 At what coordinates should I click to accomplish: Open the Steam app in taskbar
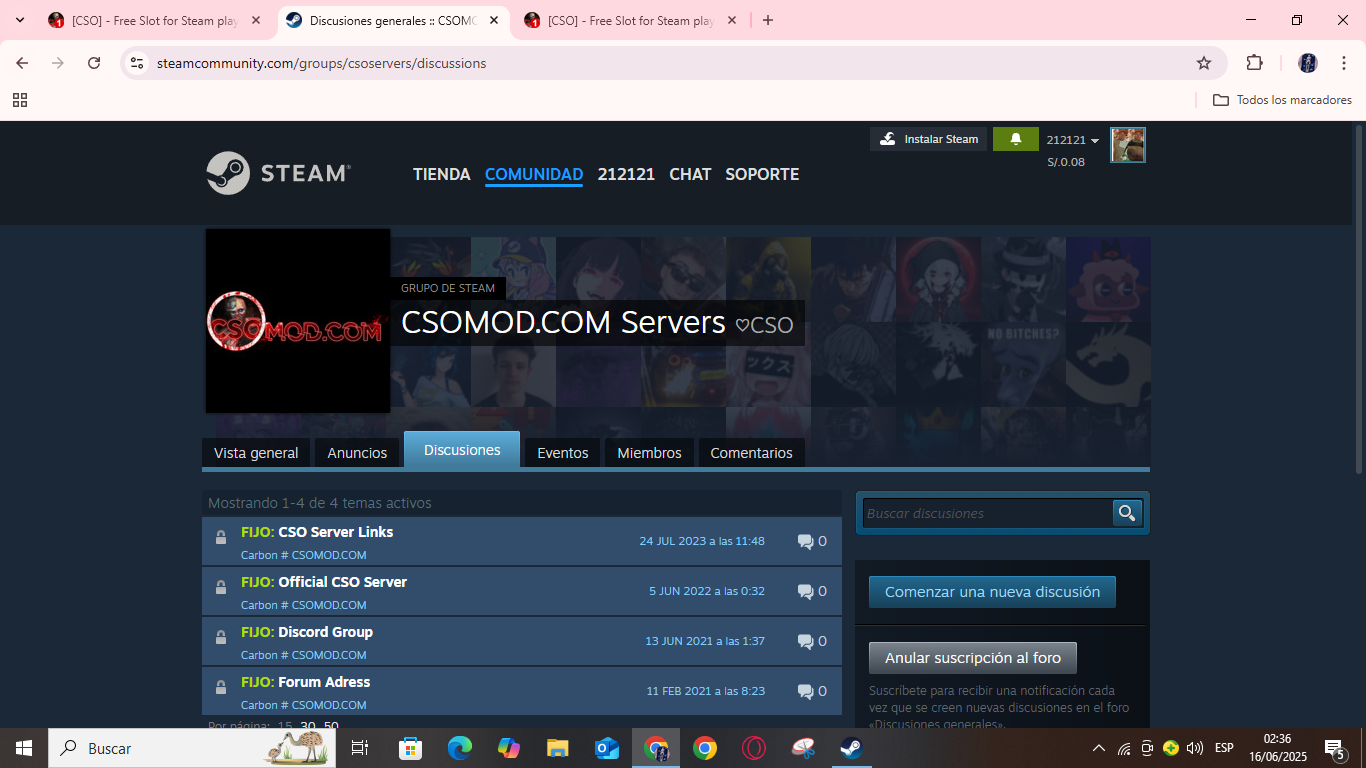tap(850, 748)
